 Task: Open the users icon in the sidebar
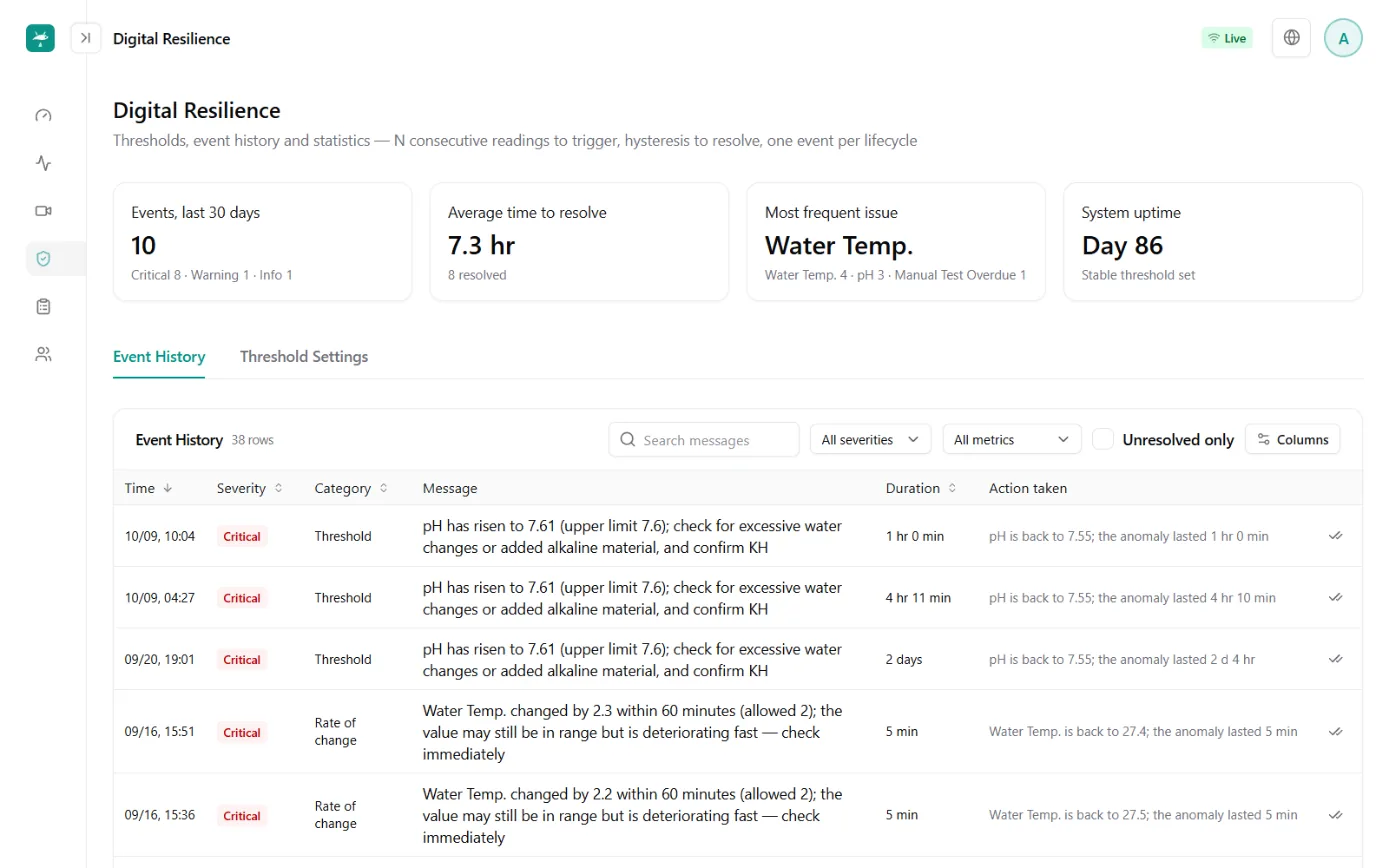tap(43, 354)
